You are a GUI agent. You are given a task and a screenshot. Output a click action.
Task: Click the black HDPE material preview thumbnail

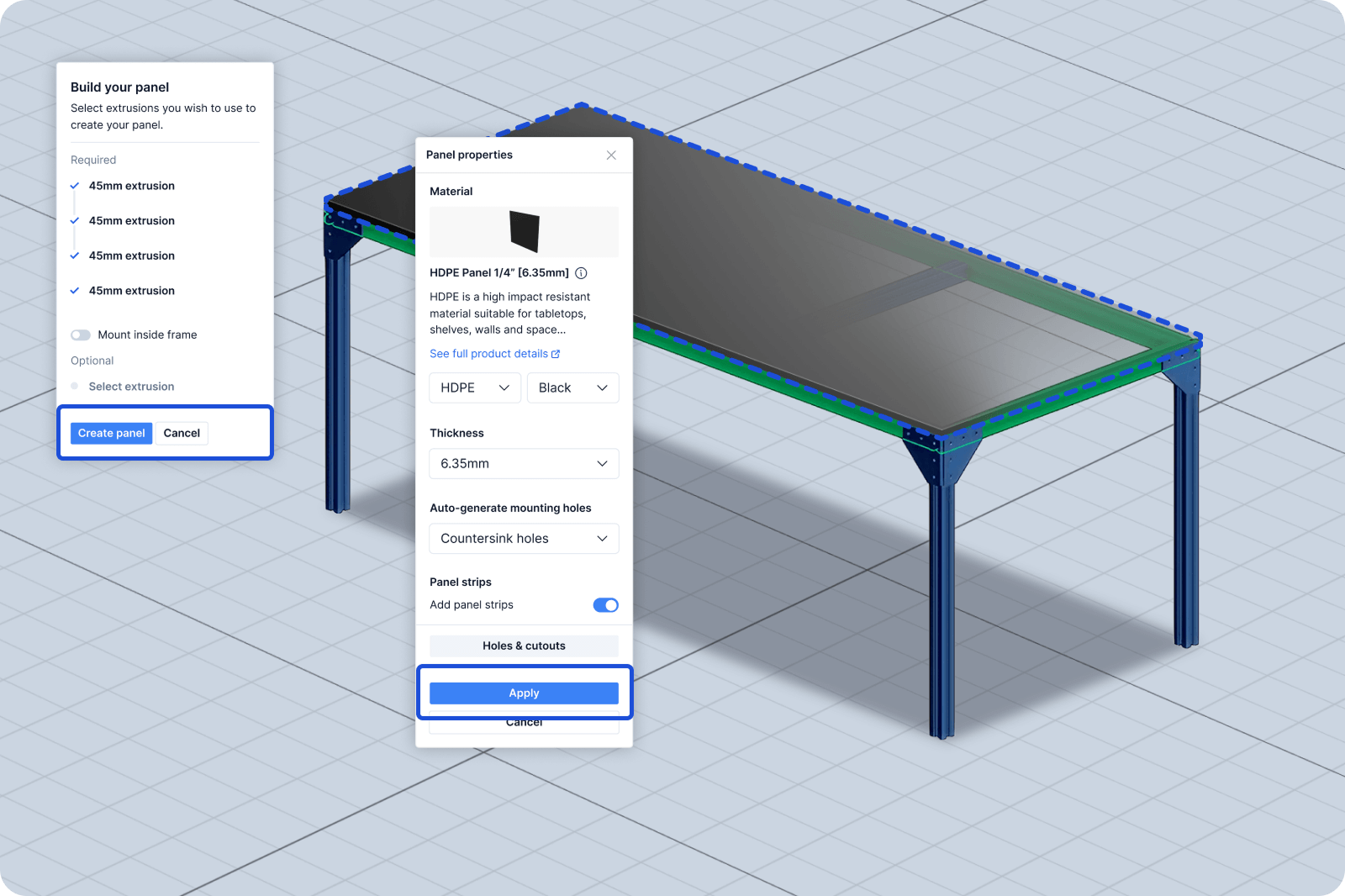[524, 232]
